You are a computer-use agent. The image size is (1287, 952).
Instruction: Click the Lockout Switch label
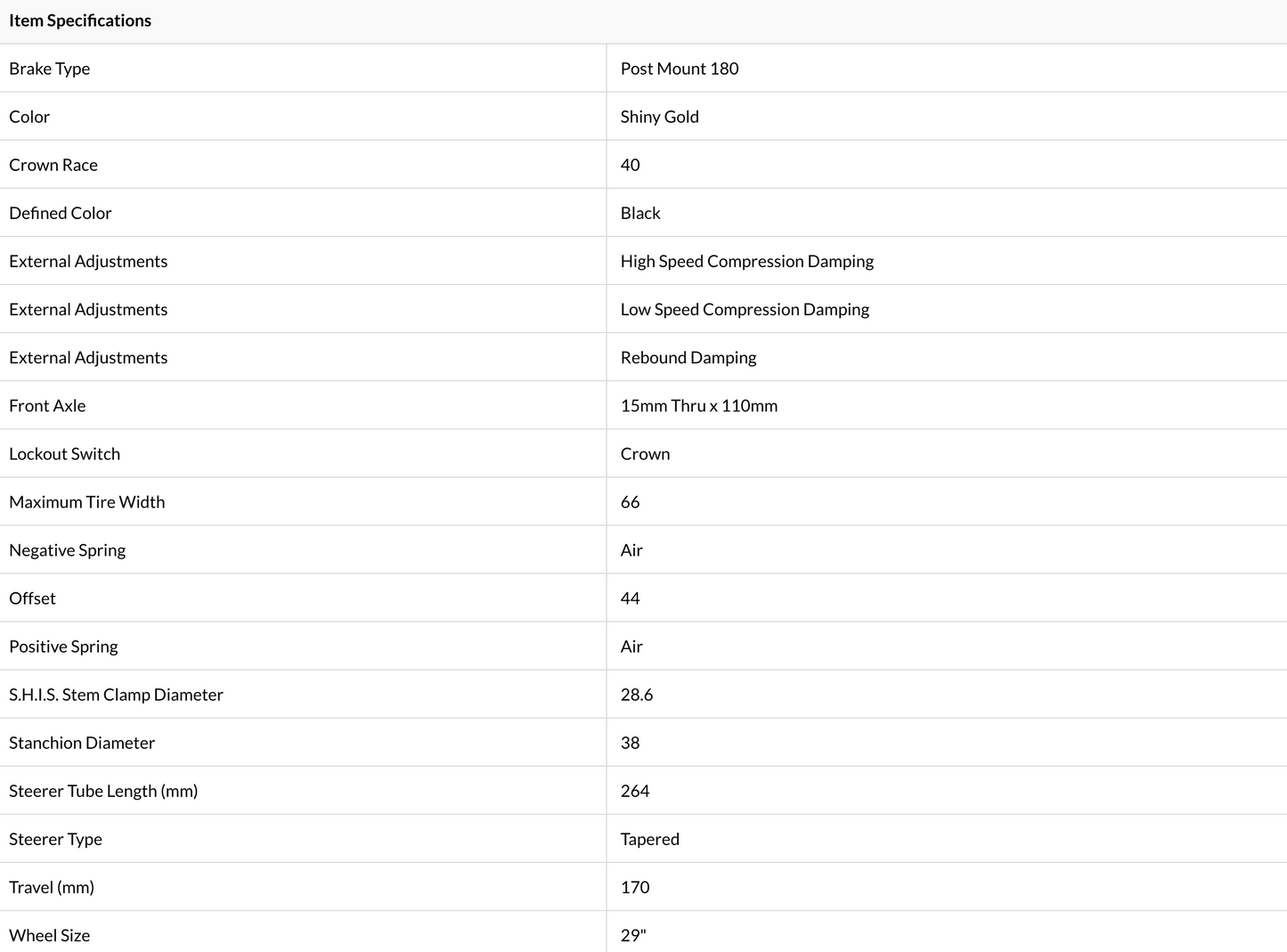pos(64,453)
